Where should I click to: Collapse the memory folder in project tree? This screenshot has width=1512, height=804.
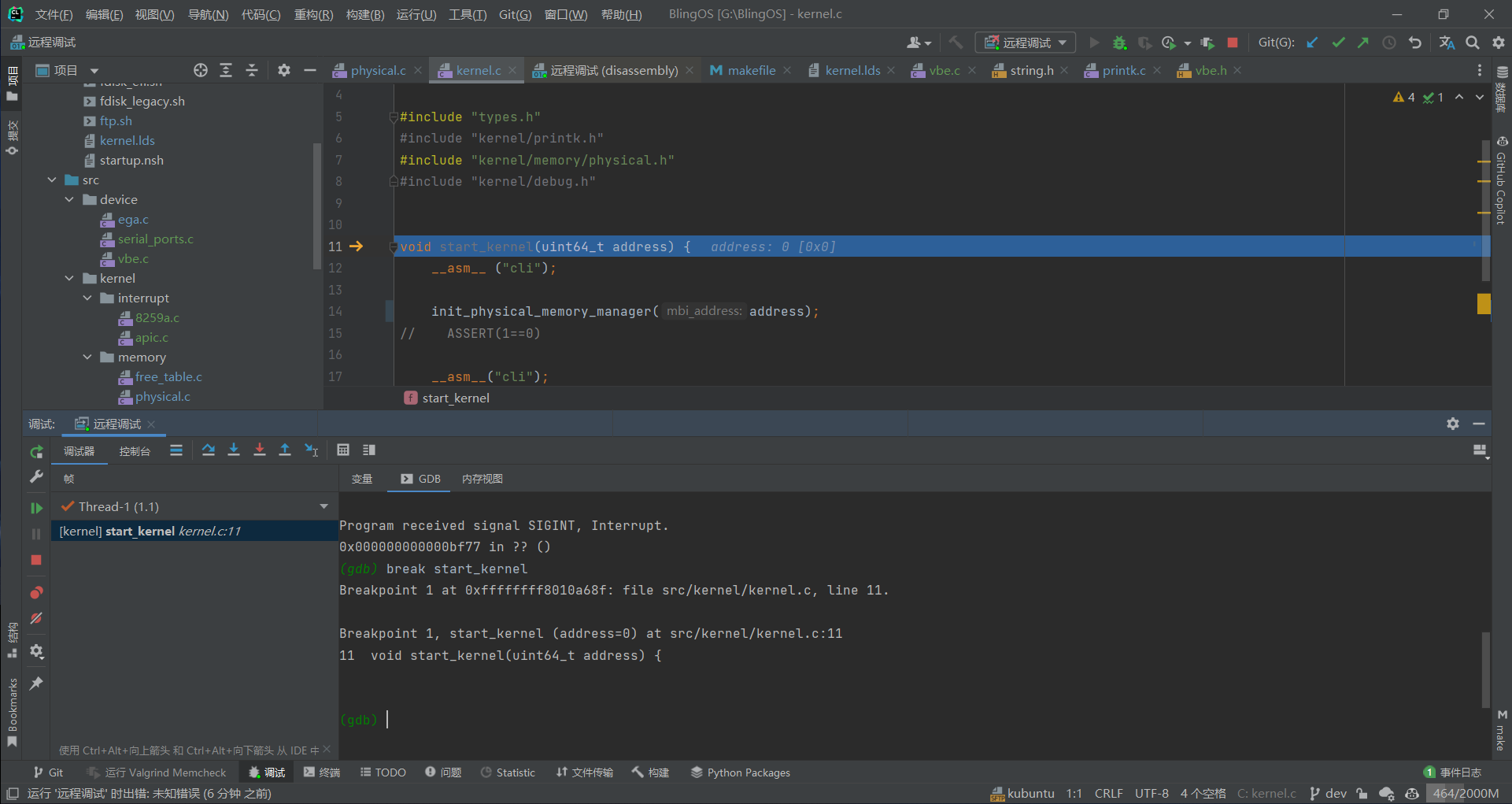pos(87,358)
